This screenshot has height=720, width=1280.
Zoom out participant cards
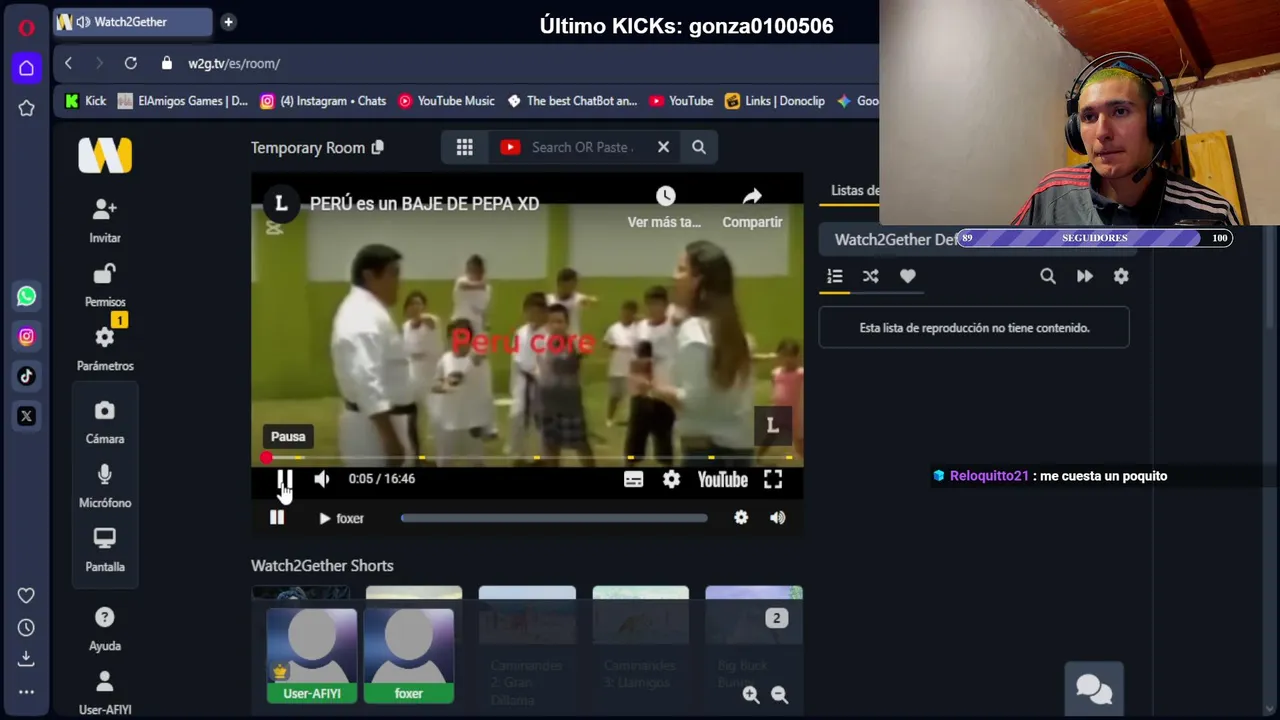tap(780, 695)
